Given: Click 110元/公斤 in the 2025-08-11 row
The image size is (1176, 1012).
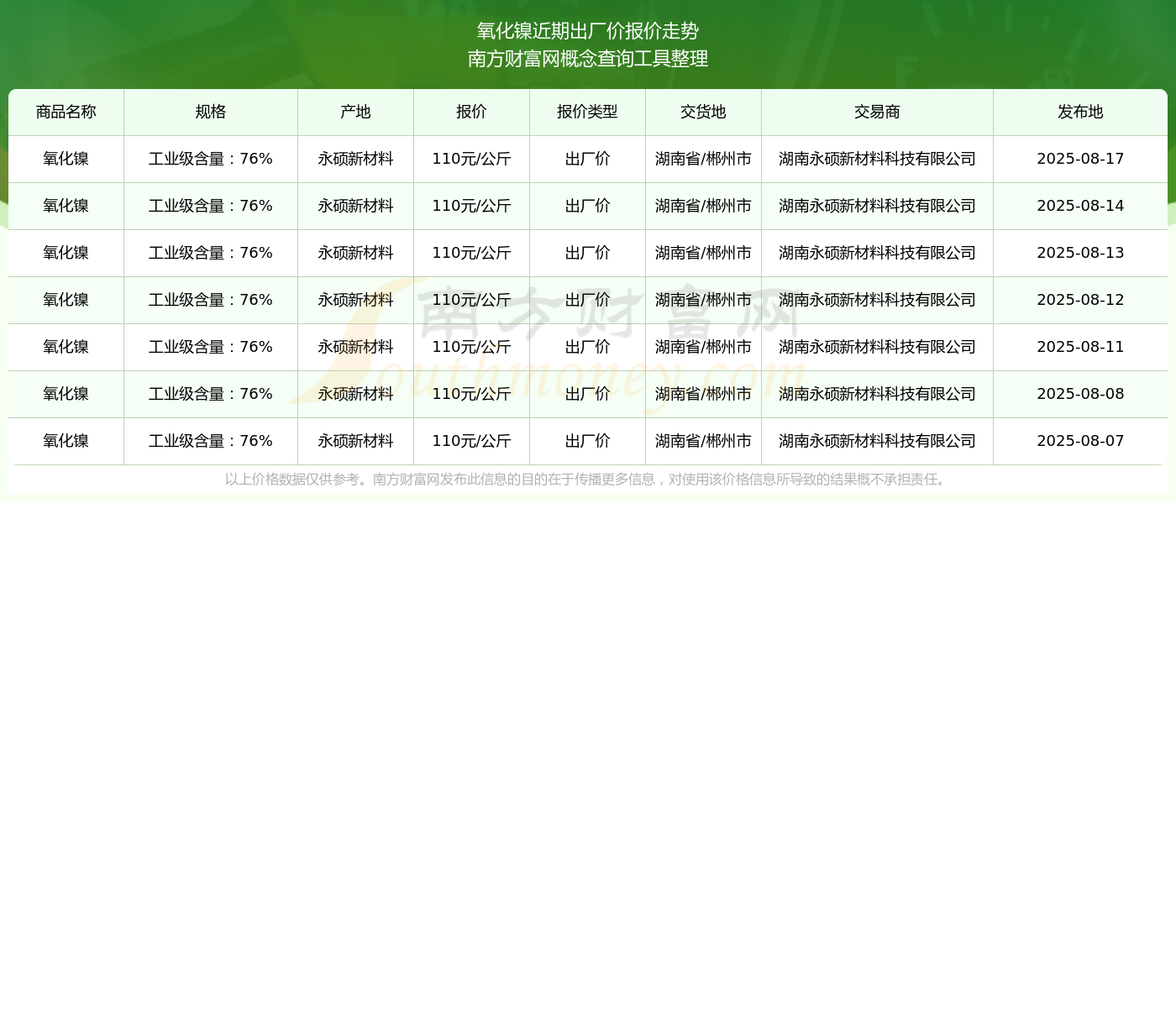Looking at the screenshot, I should click(x=472, y=347).
